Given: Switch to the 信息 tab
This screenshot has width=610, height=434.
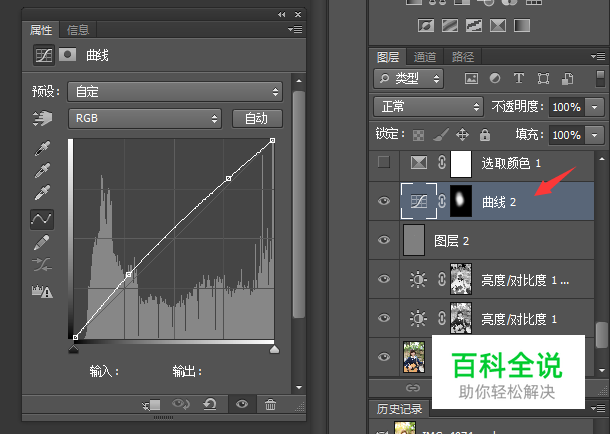Looking at the screenshot, I should click(77, 29).
